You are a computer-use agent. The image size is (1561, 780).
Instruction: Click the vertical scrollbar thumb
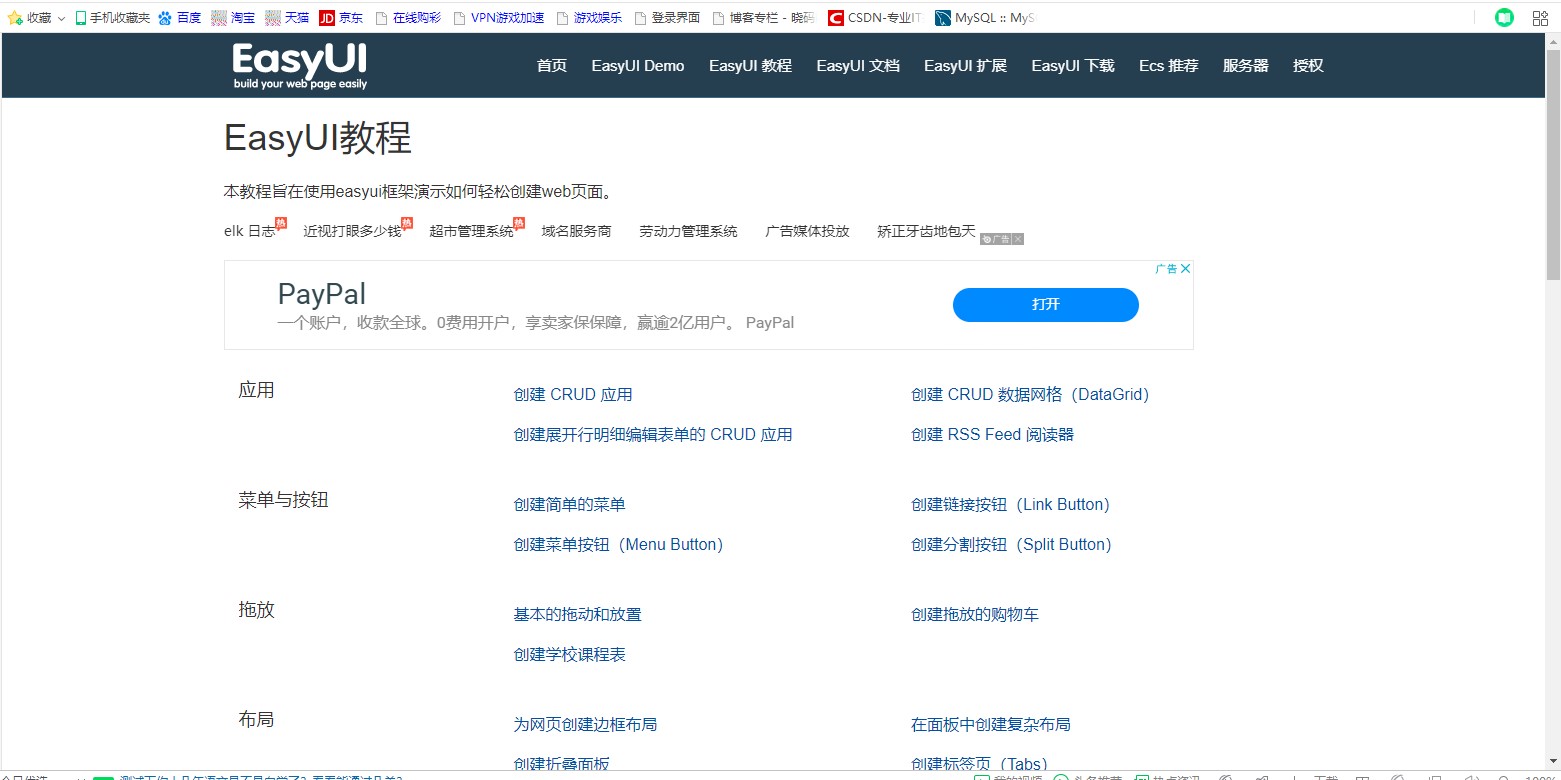1553,165
